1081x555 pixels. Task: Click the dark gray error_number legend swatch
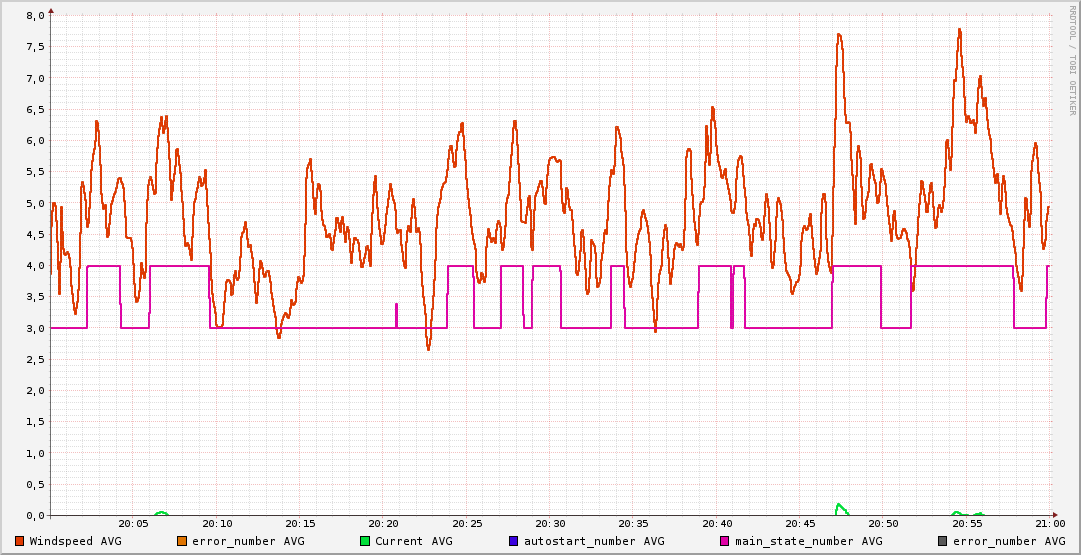943,541
